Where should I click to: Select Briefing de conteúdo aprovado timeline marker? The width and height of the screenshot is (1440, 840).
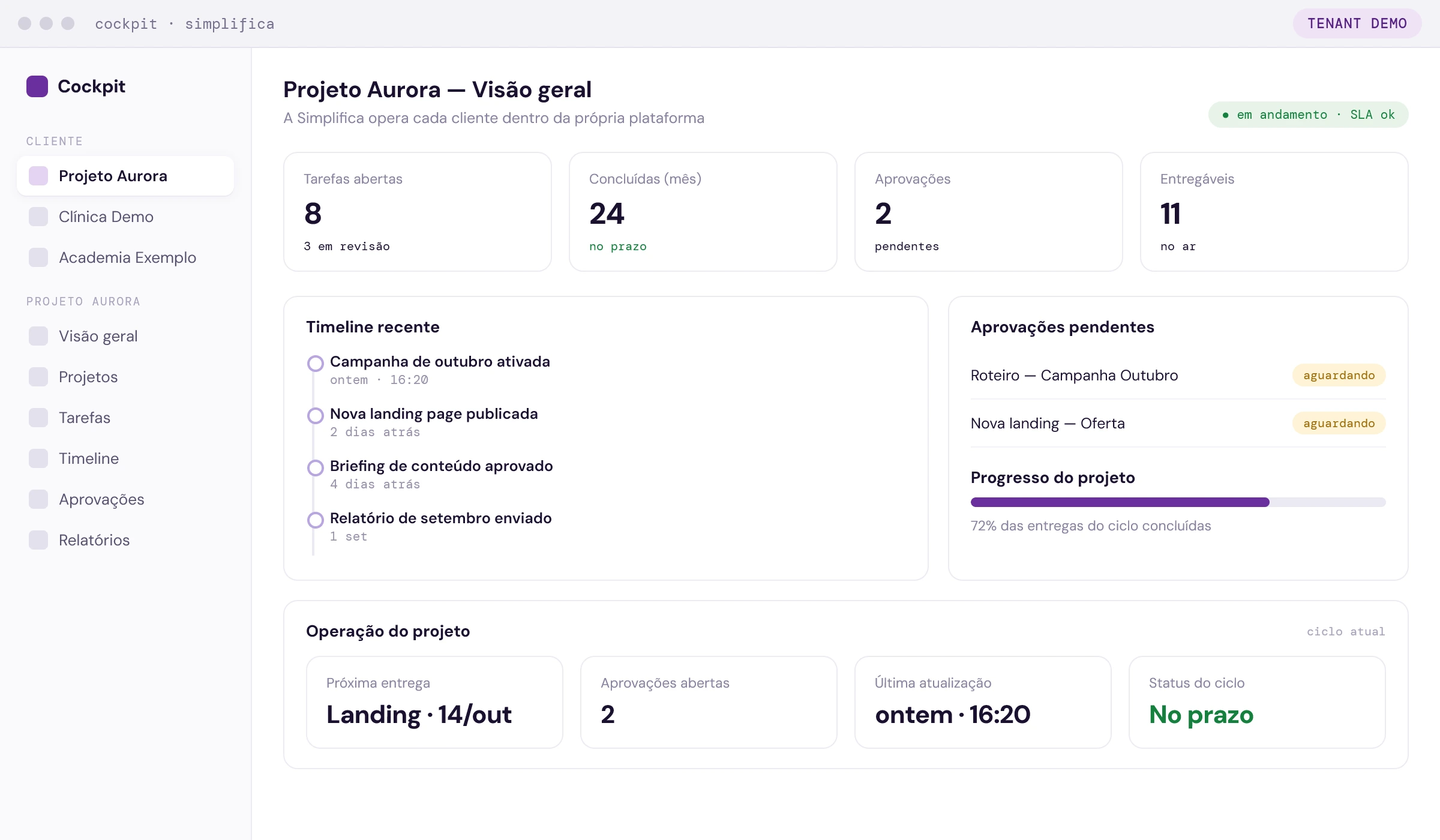click(x=316, y=467)
